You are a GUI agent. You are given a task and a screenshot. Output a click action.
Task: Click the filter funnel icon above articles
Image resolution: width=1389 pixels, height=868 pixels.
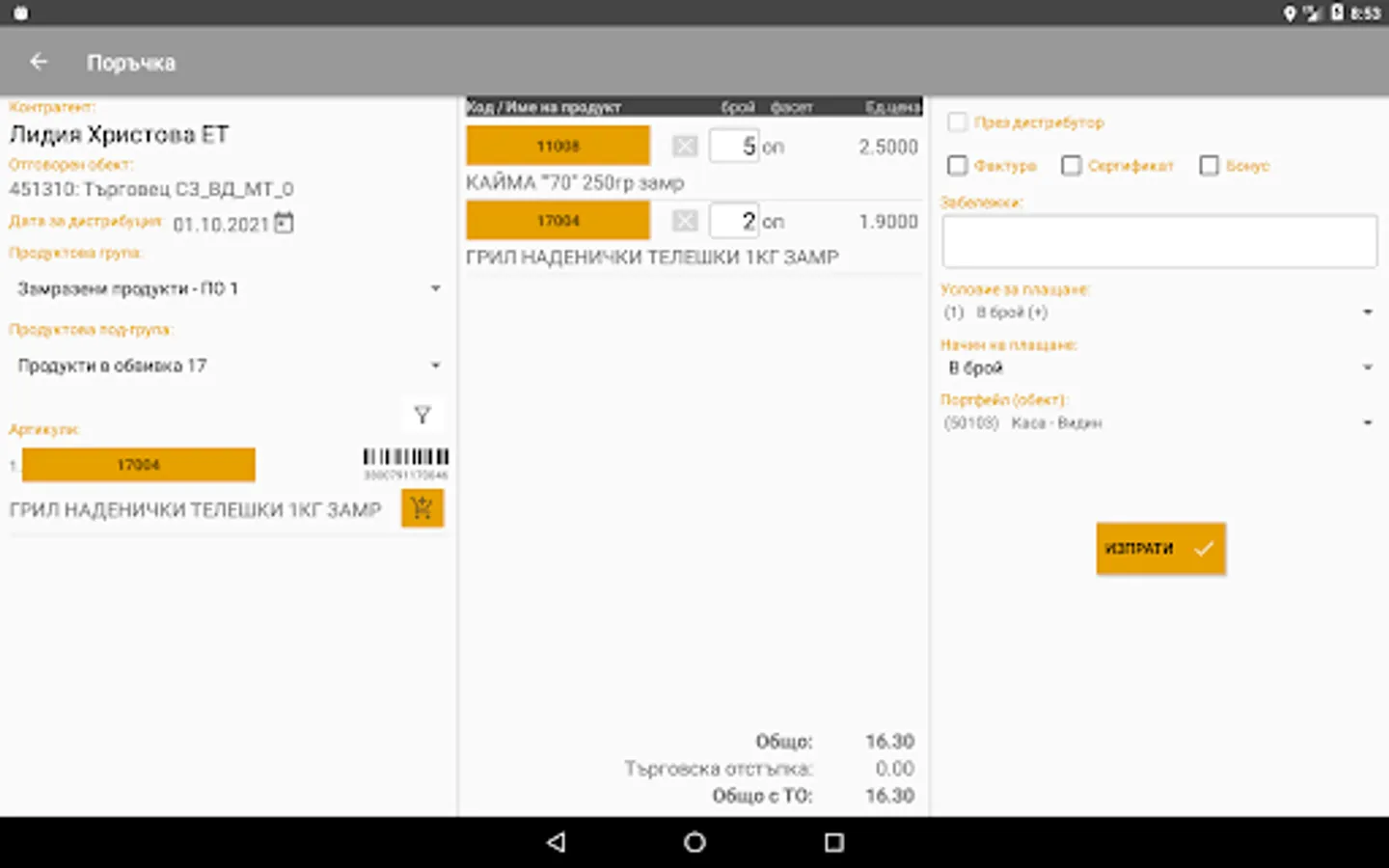point(422,415)
